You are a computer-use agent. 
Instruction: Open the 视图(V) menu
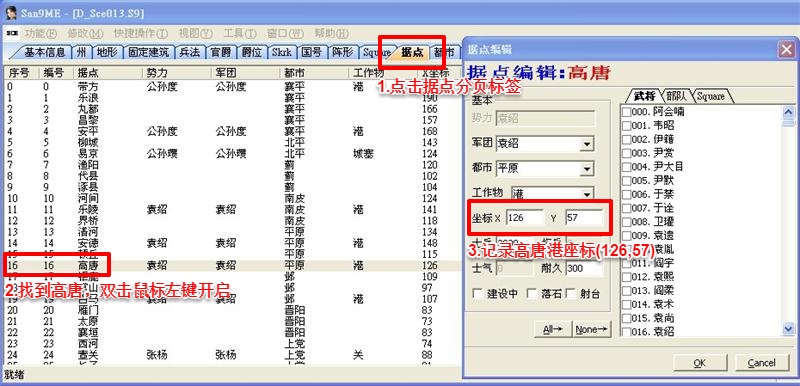pos(195,34)
